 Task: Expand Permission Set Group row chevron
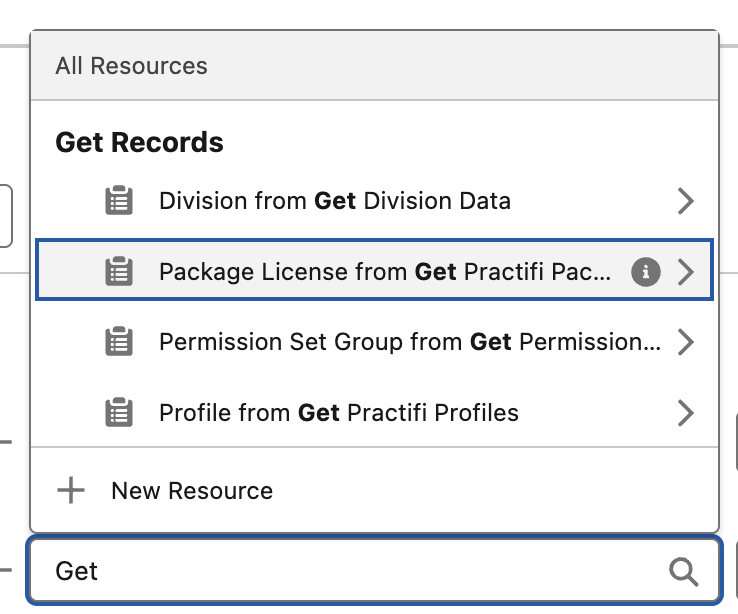point(685,342)
